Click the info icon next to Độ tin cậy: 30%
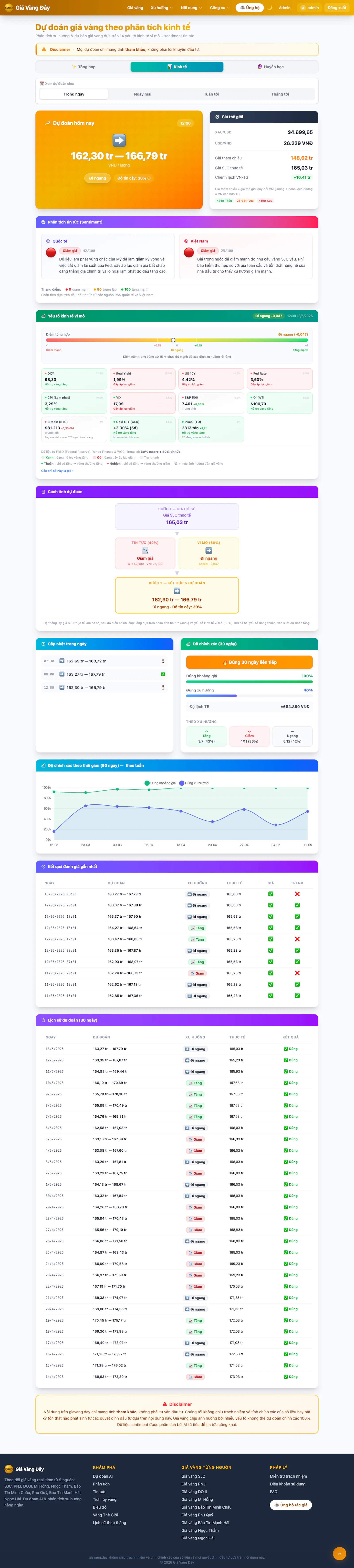This screenshot has width=354, height=1568. tap(149, 178)
